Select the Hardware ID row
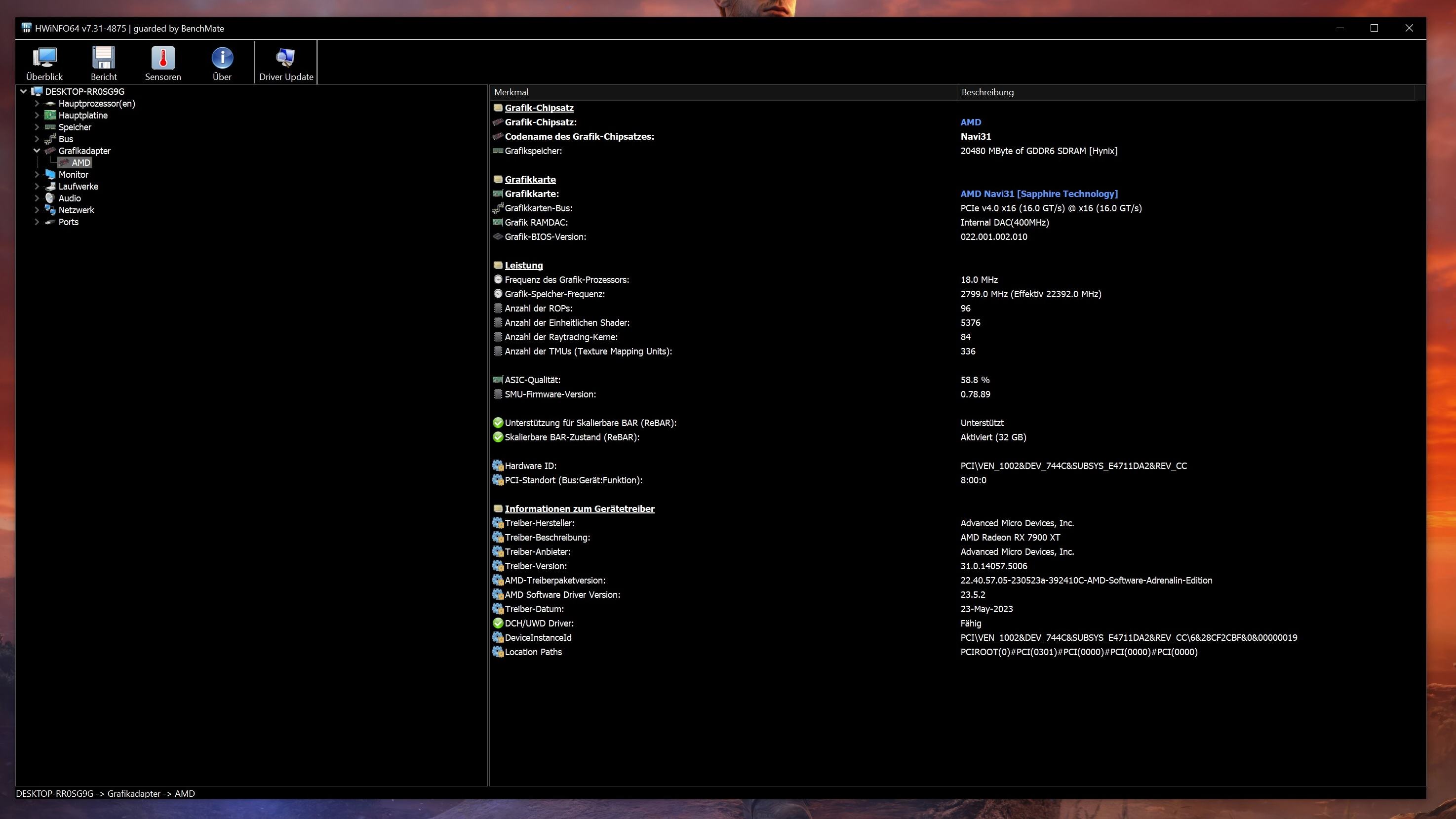The height and width of the screenshot is (819, 1456). pos(530,466)
